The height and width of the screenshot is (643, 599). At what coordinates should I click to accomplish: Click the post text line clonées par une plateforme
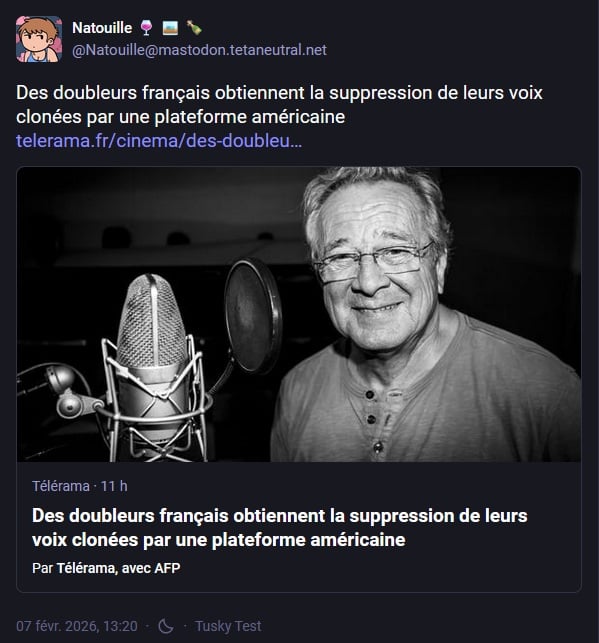pyautogui.click(x=180, y=117)
